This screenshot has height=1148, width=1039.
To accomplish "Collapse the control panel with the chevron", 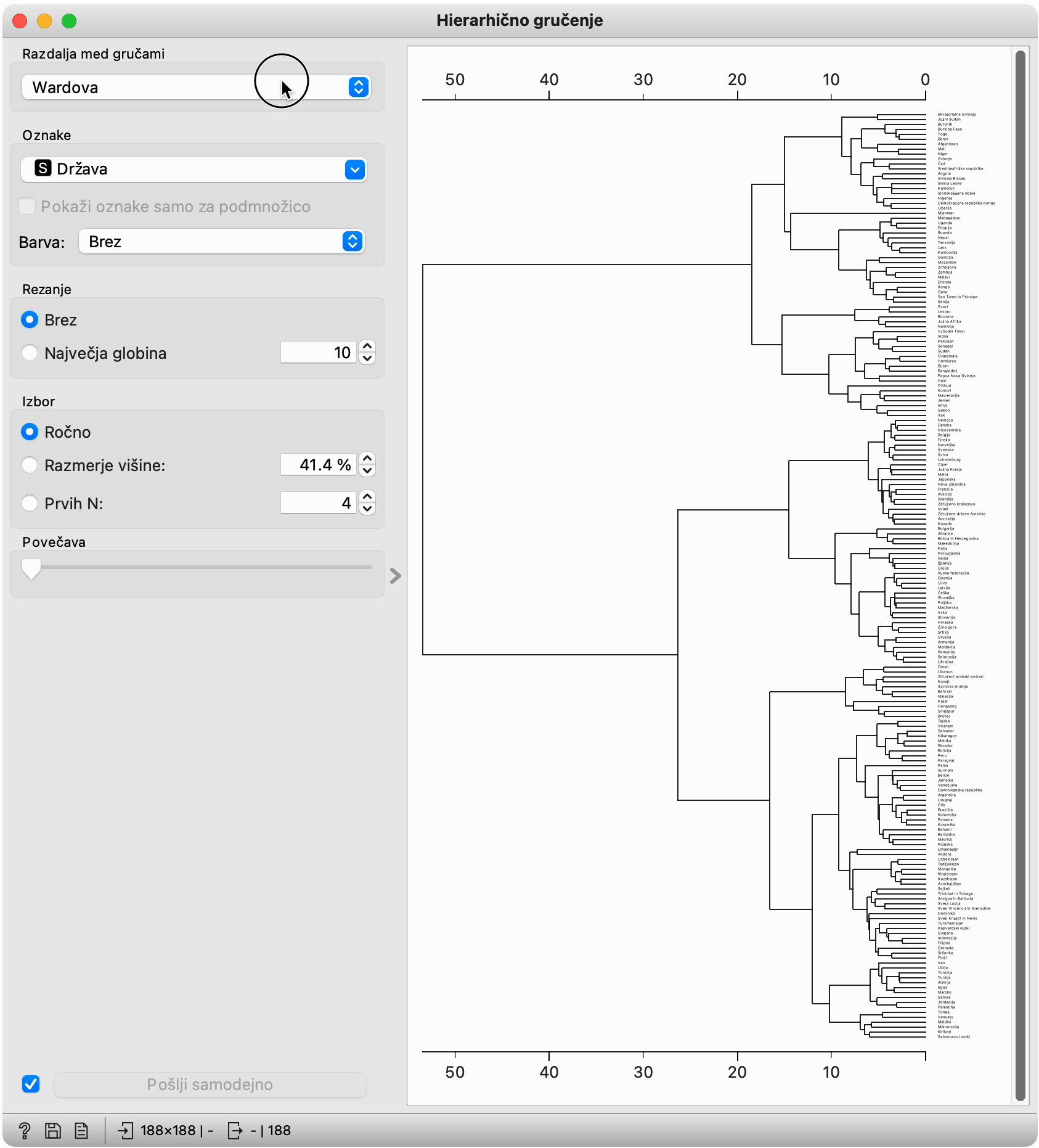I will (396, 576).
